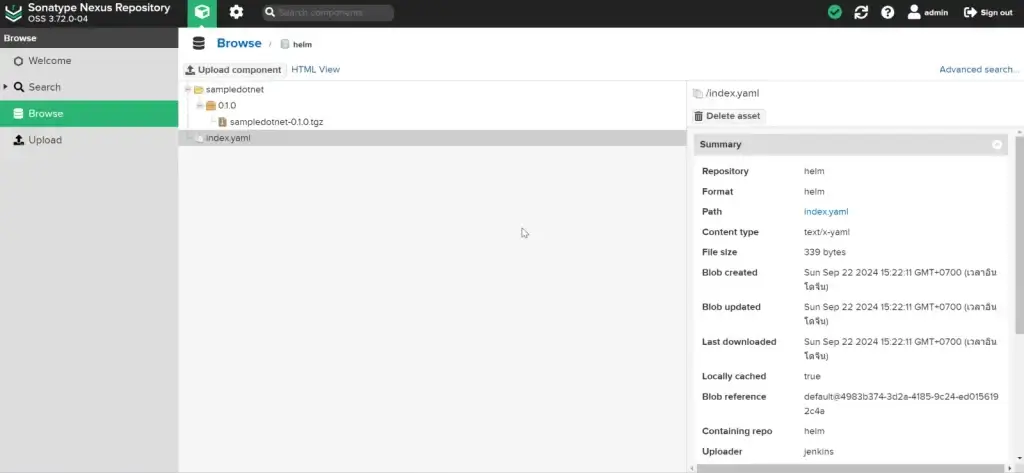Open the Browse cube icon in header

(x=202, y=12)
